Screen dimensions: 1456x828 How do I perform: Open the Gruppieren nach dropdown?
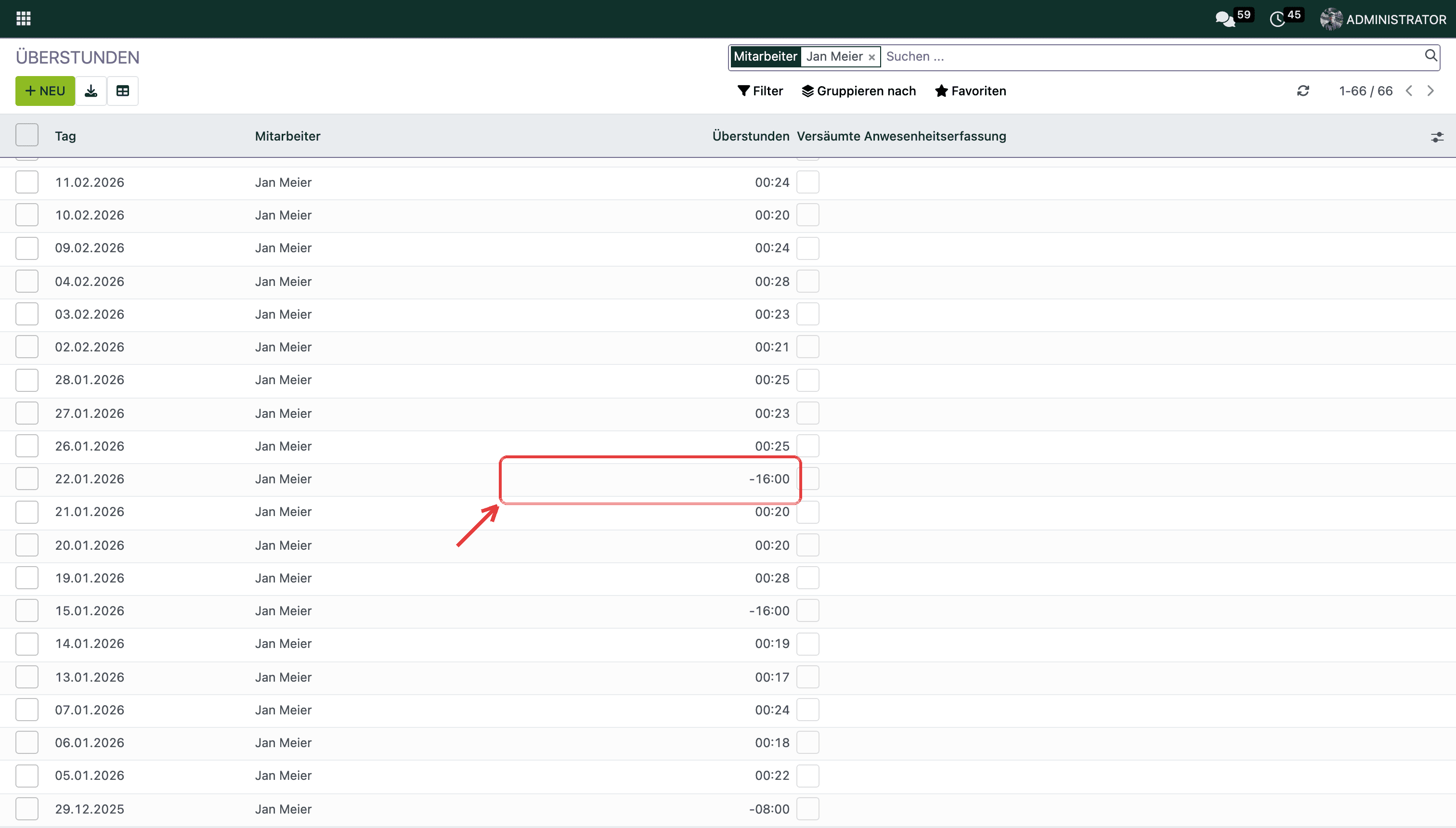pyautogui.click(x=859, y=91)
